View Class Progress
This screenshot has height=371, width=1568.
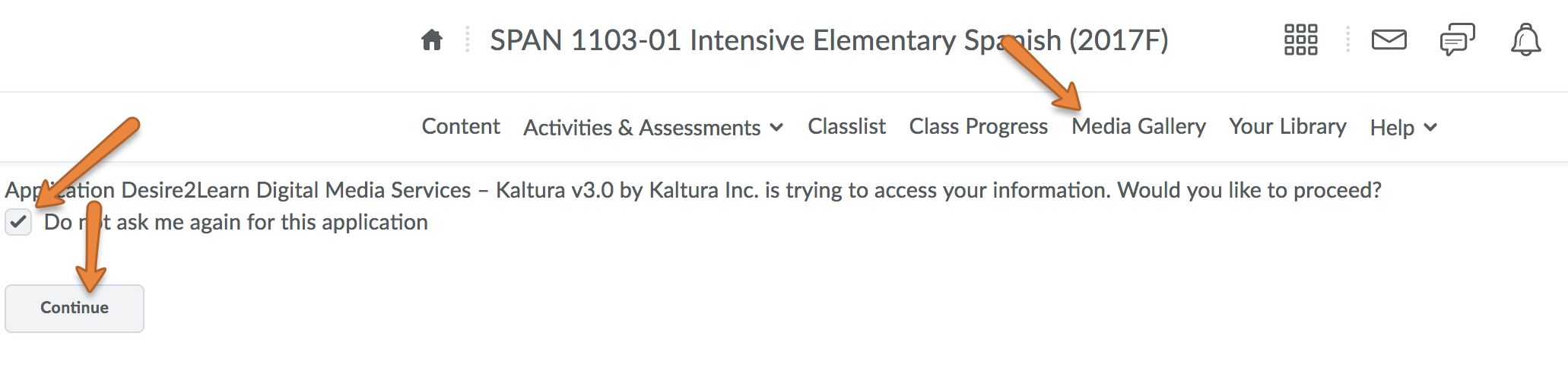(x=979, y=126)
